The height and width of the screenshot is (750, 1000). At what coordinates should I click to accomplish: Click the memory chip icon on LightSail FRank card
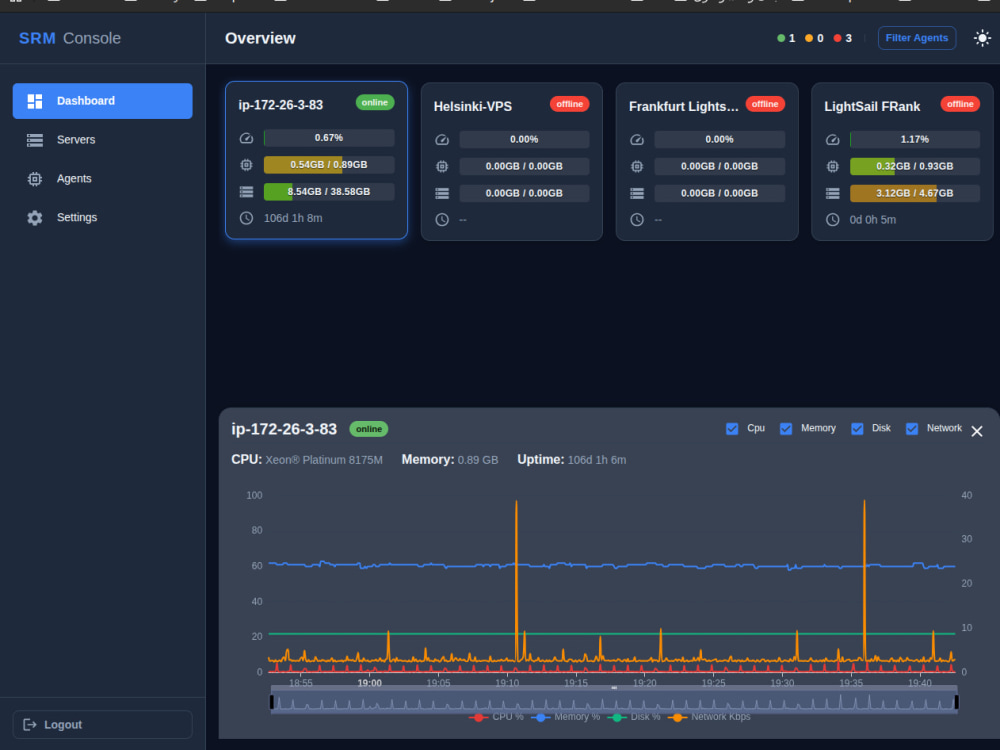pyautogui.click(x=832, y=166)
